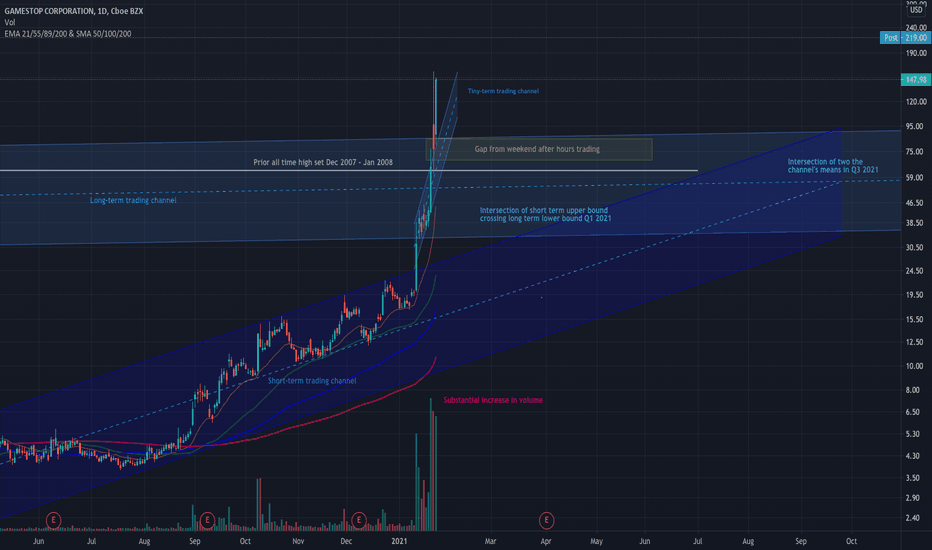Click the 38.50 price axis value
Image resolution: width=932 pixels, height=550 pixels.
(x=914, y=223)
